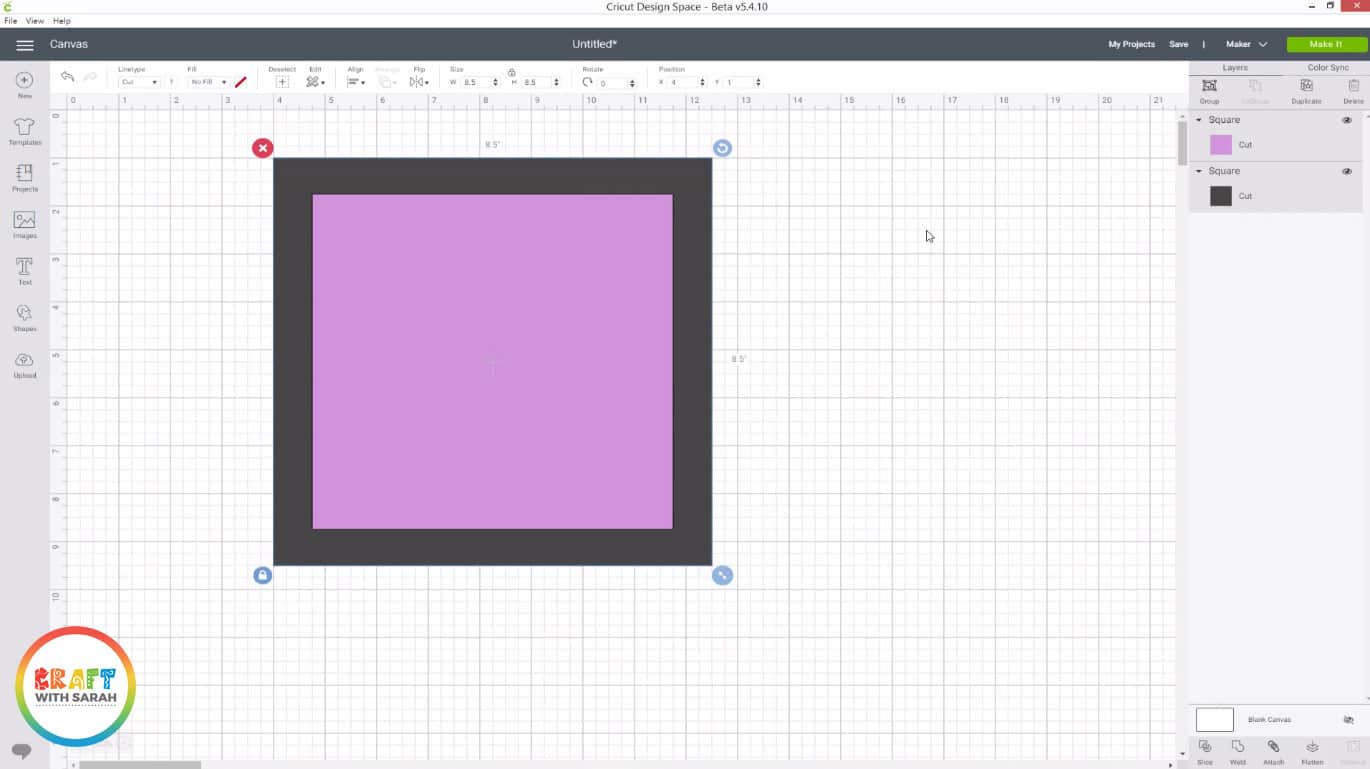
Task: Open the Fill dropdown
Action: click(x=208, y=82)
